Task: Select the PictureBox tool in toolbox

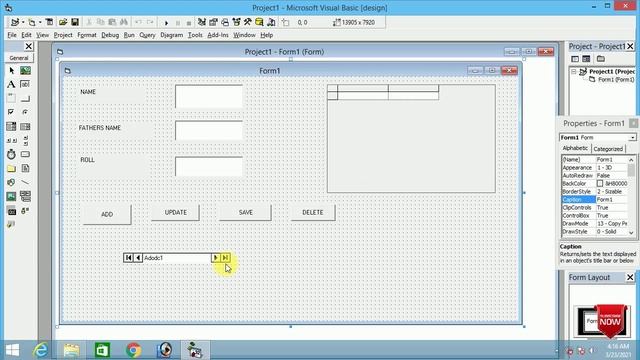Action: [x=25, y=71]
